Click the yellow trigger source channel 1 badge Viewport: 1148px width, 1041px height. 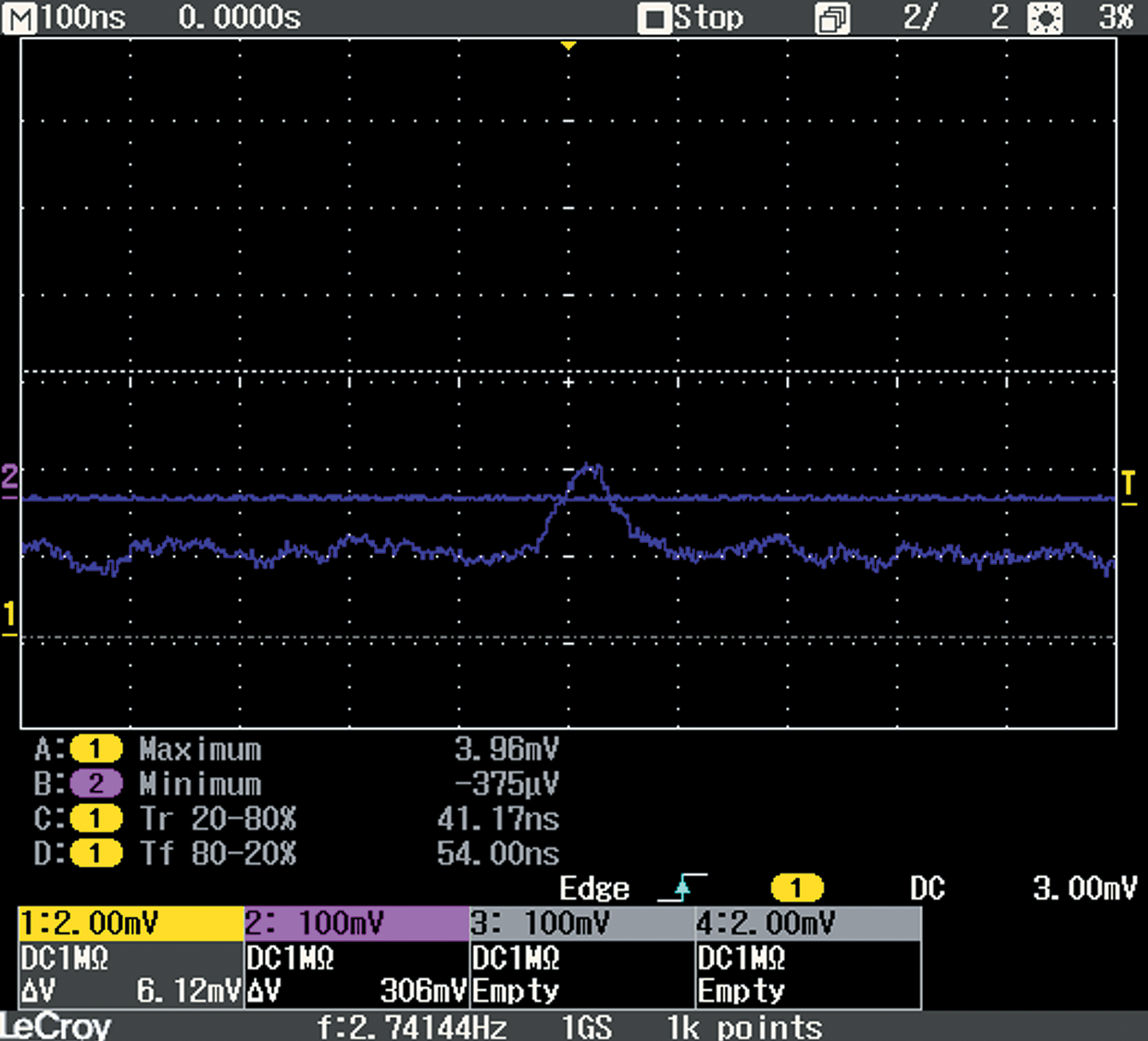click(x=796, y=889)
